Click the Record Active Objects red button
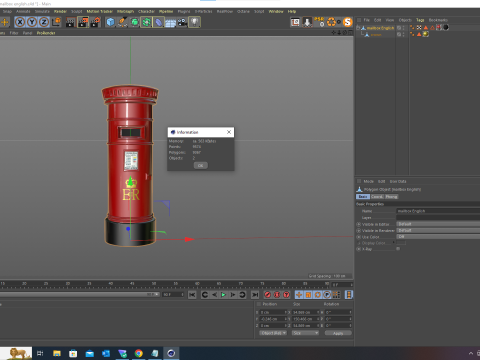The height and width of the screenshot is (360, 480). point(268,295)
